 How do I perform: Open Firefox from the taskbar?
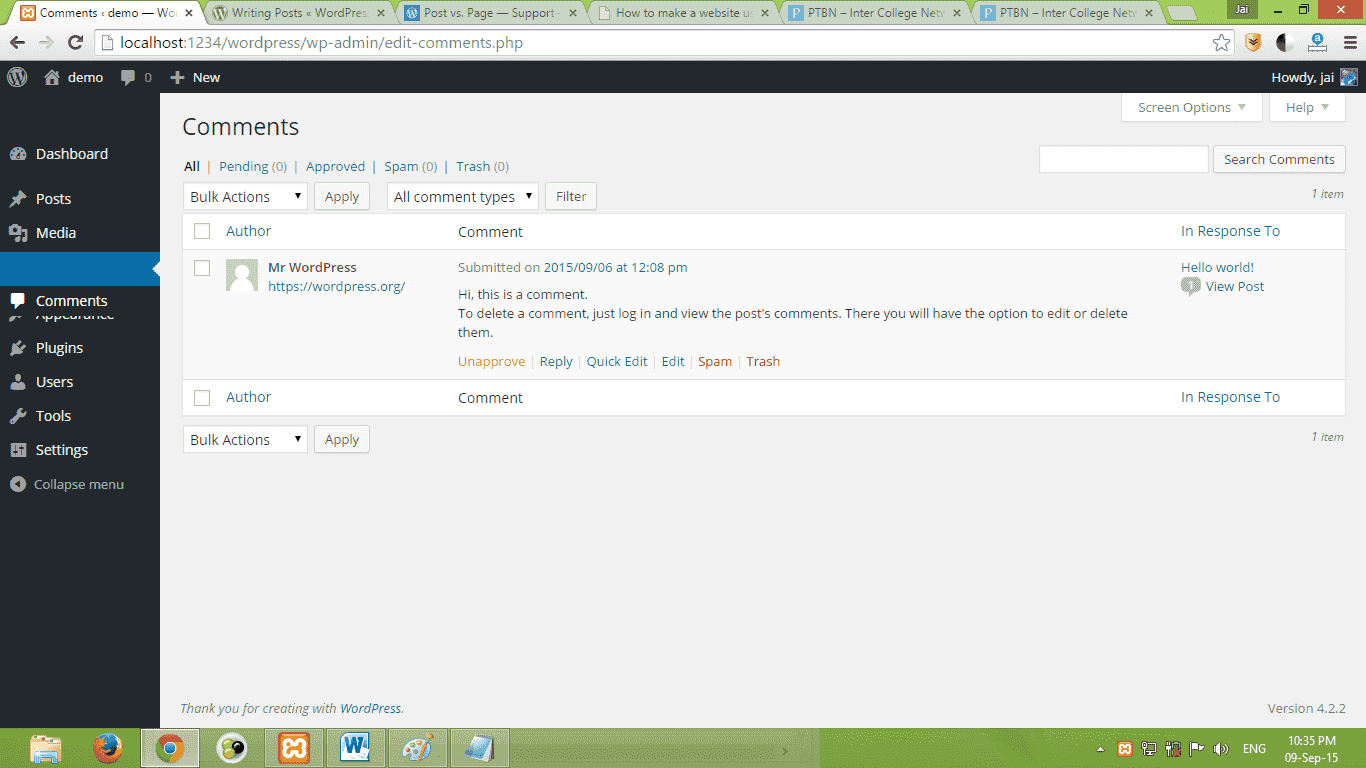tap(108, 748)
